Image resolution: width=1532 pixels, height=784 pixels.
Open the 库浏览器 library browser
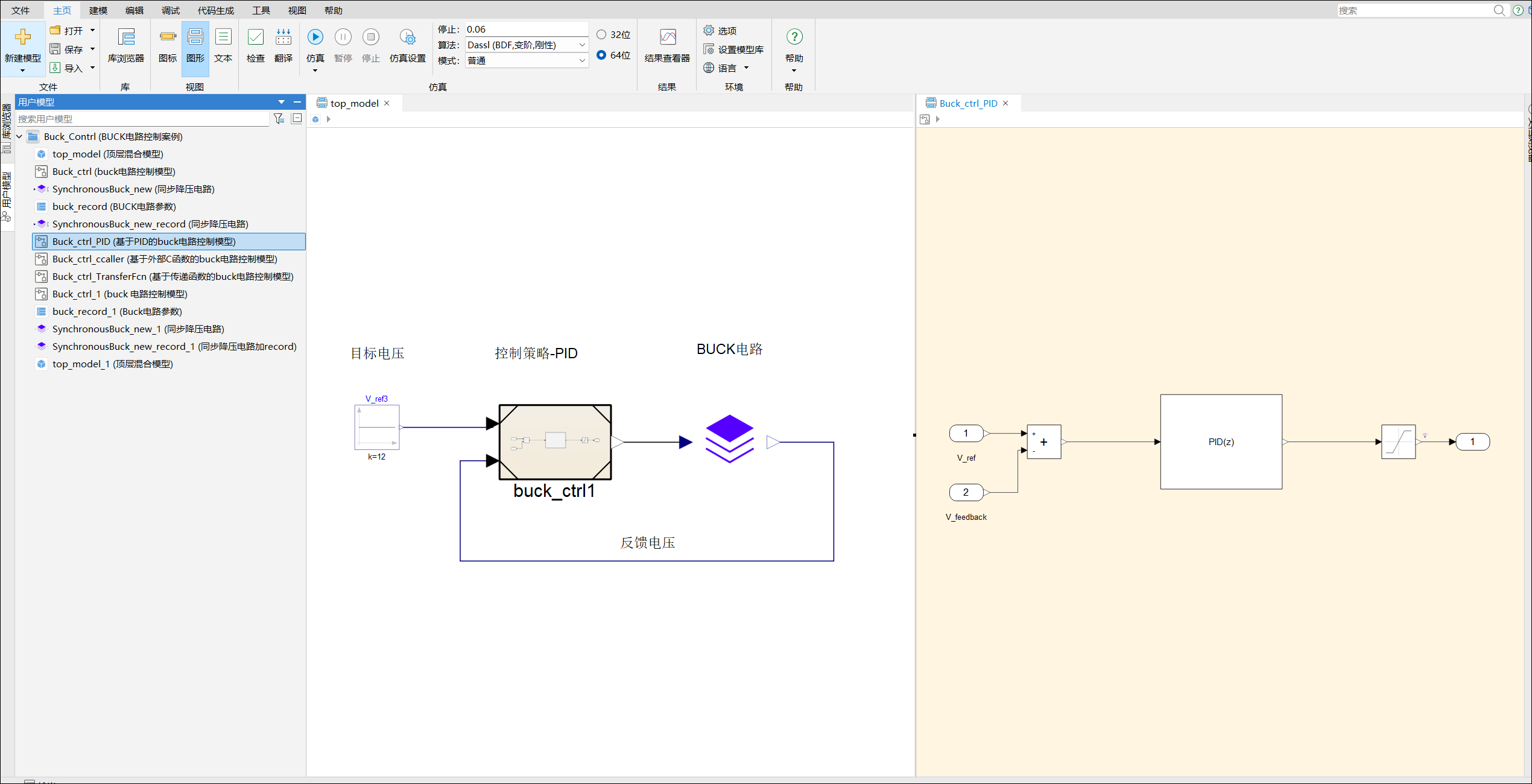125,38
